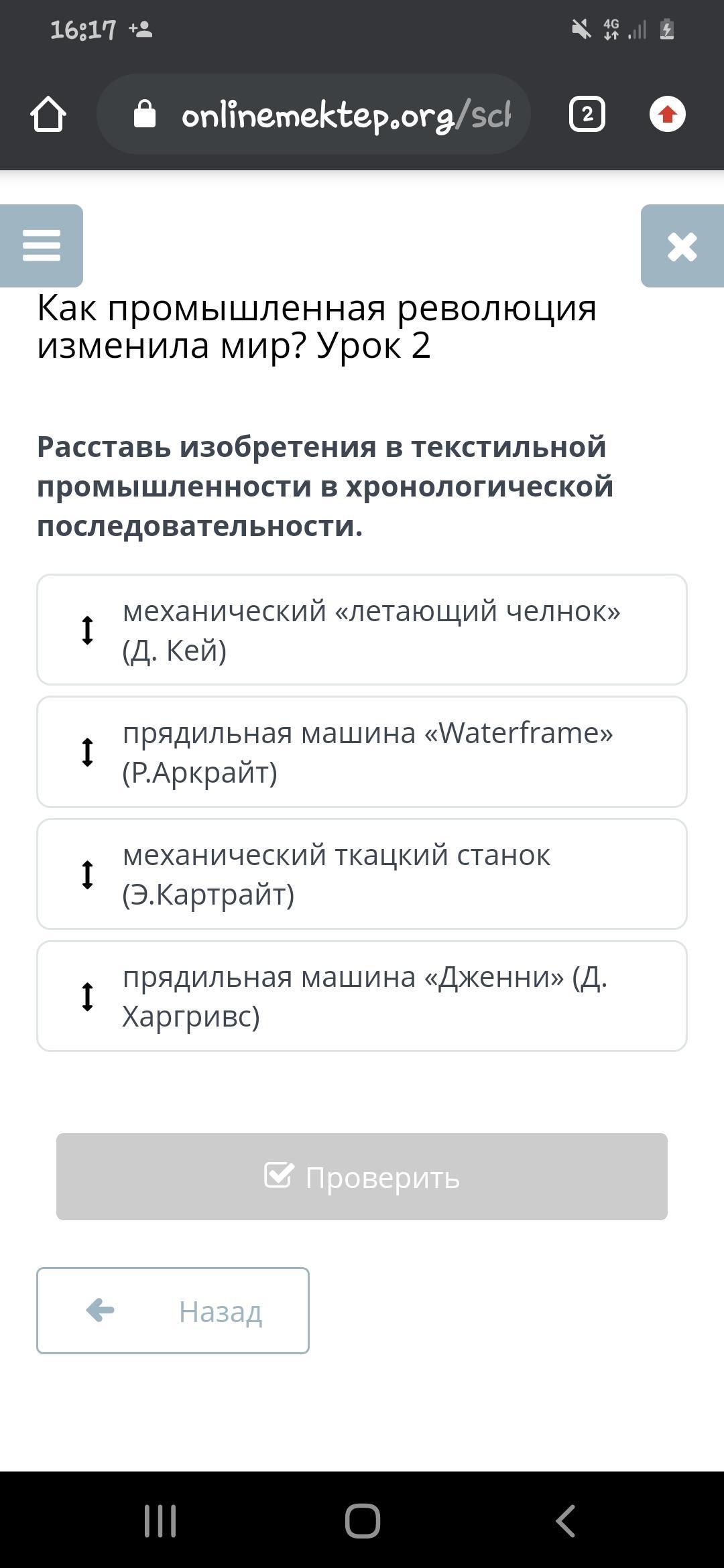Grab the reorder arrows for Waterframe item

pos(87,752)
